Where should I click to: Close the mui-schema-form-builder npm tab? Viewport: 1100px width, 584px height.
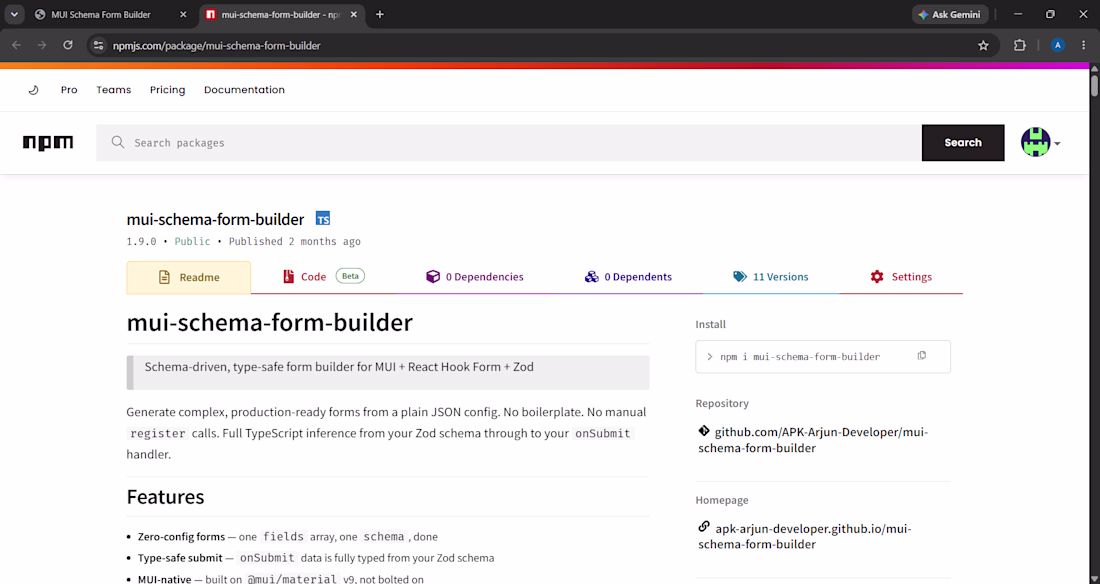click(354, 14)
